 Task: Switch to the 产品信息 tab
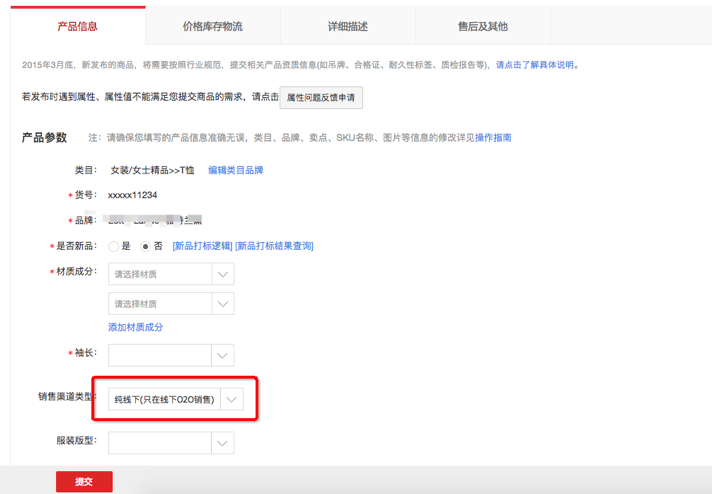point(78,26)
